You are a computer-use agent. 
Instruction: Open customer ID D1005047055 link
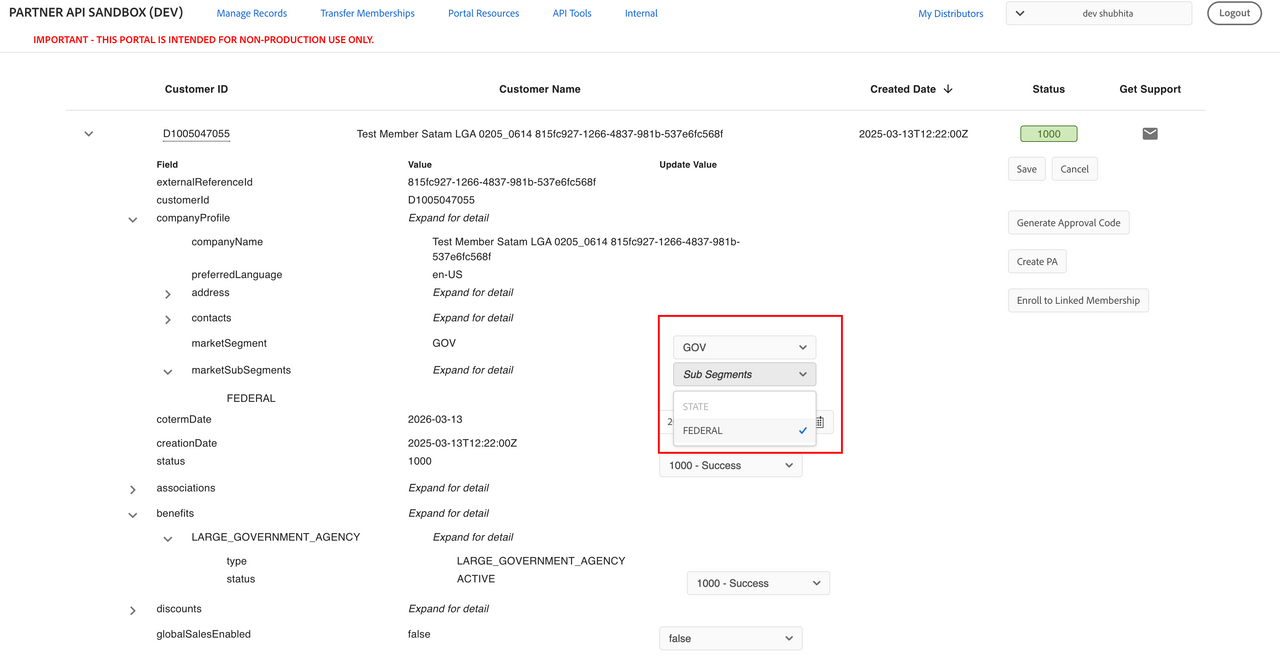[x=197, y=134]
